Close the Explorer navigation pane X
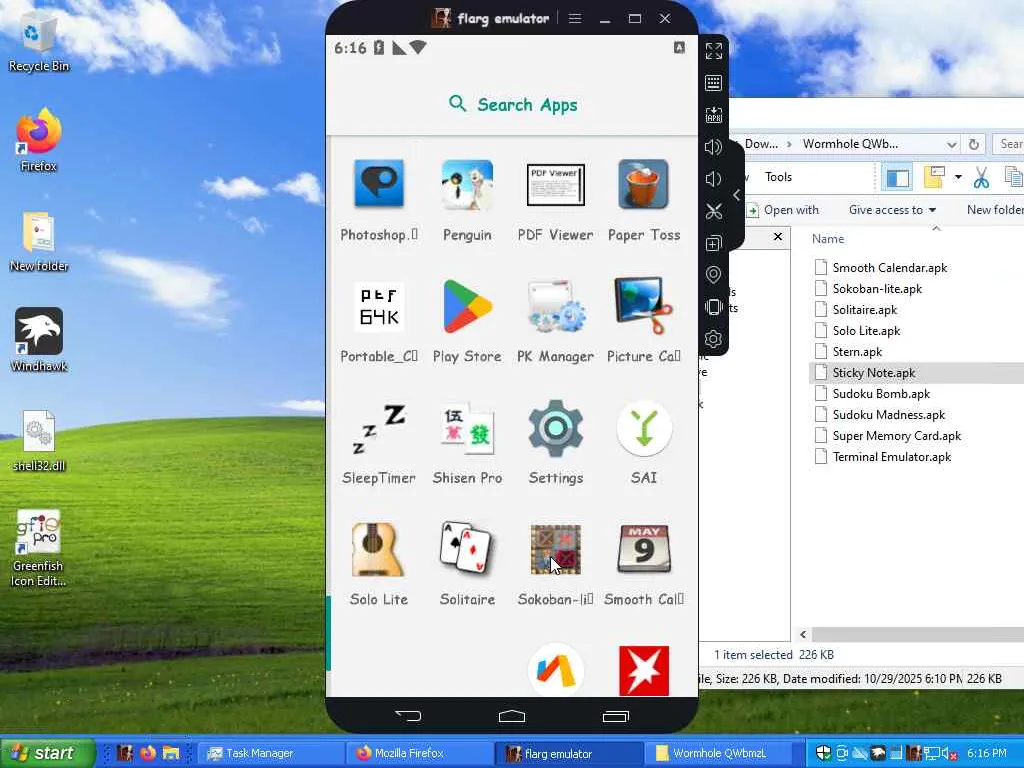 [x=778, y=236]
